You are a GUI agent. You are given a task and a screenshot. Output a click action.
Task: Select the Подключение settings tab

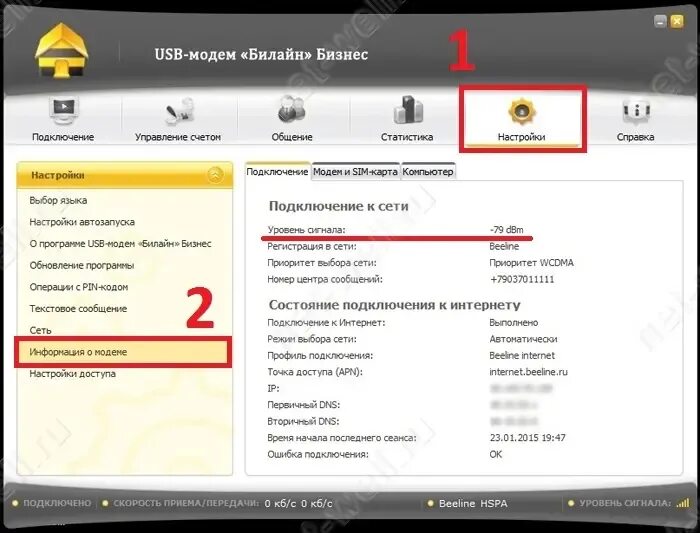tap(277, 171)
